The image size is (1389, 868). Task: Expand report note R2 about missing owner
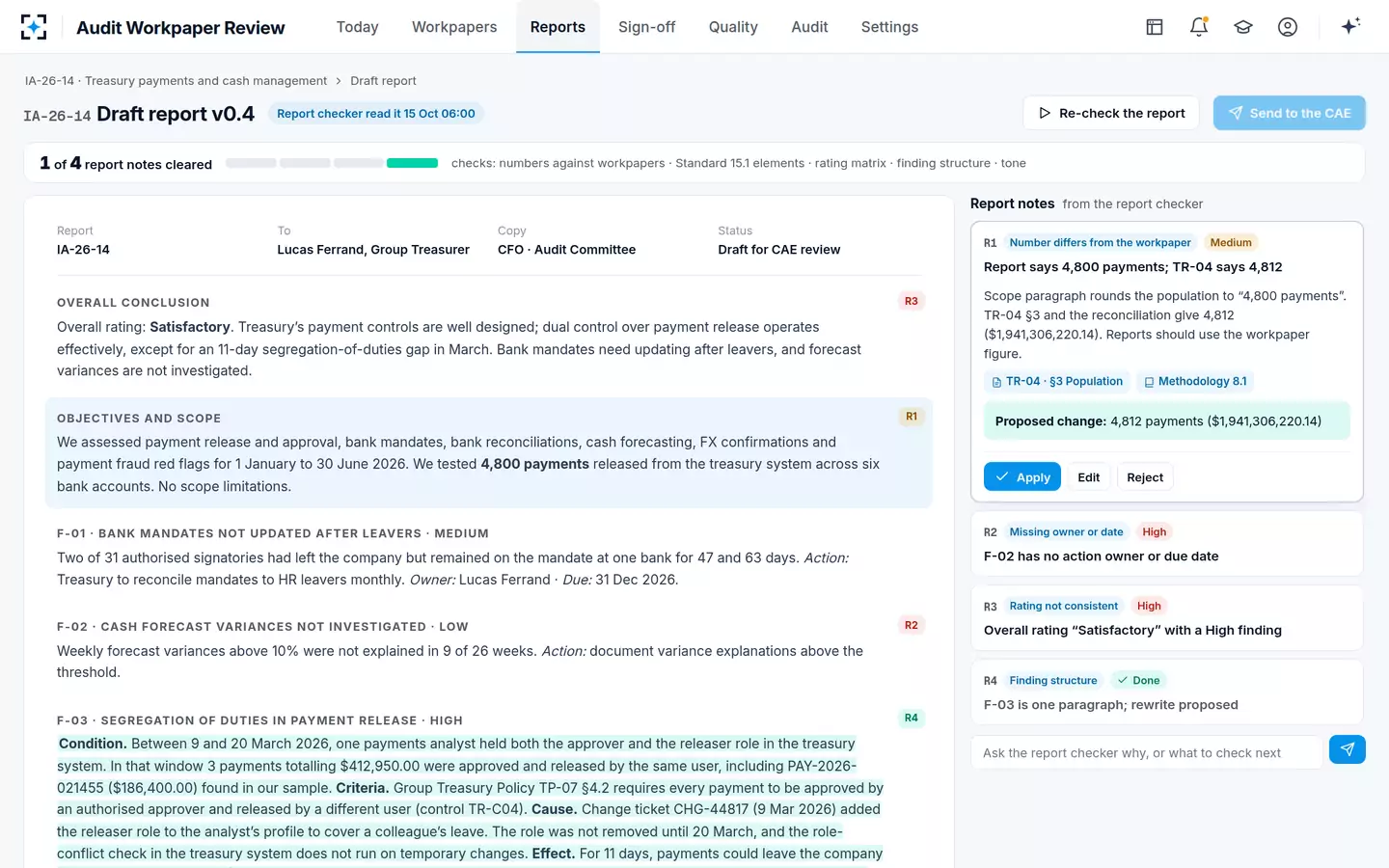tap(1166, 544)
